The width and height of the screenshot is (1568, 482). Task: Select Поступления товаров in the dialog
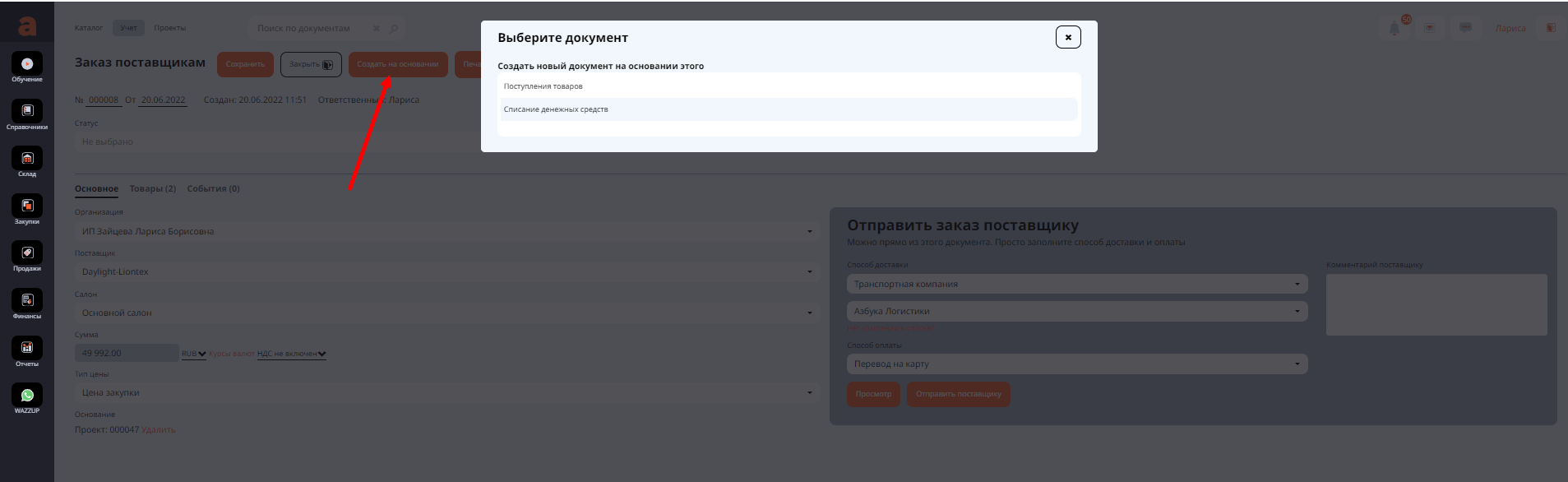(543, 86)
